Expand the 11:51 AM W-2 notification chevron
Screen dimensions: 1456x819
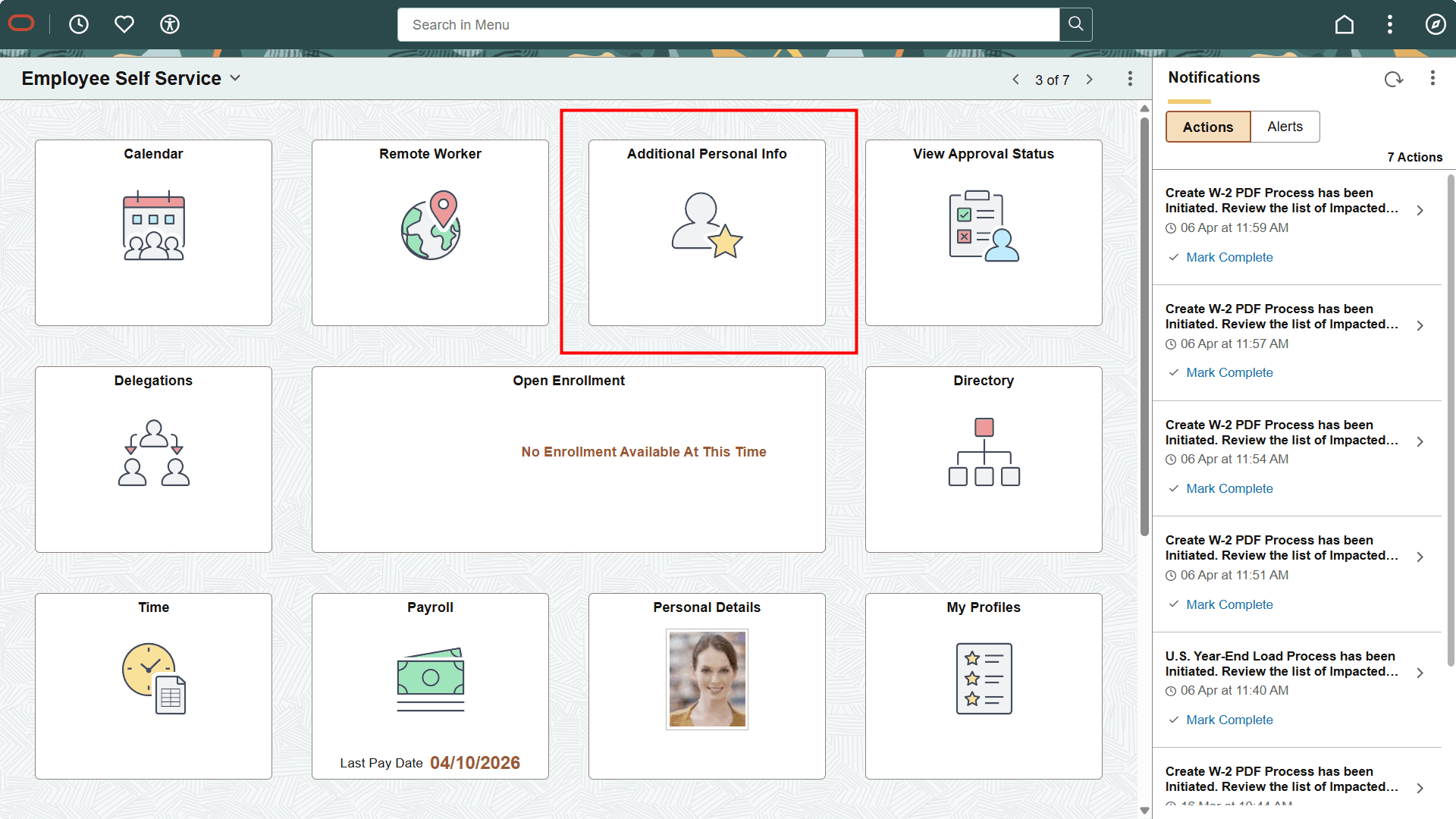click(1420, 557)
